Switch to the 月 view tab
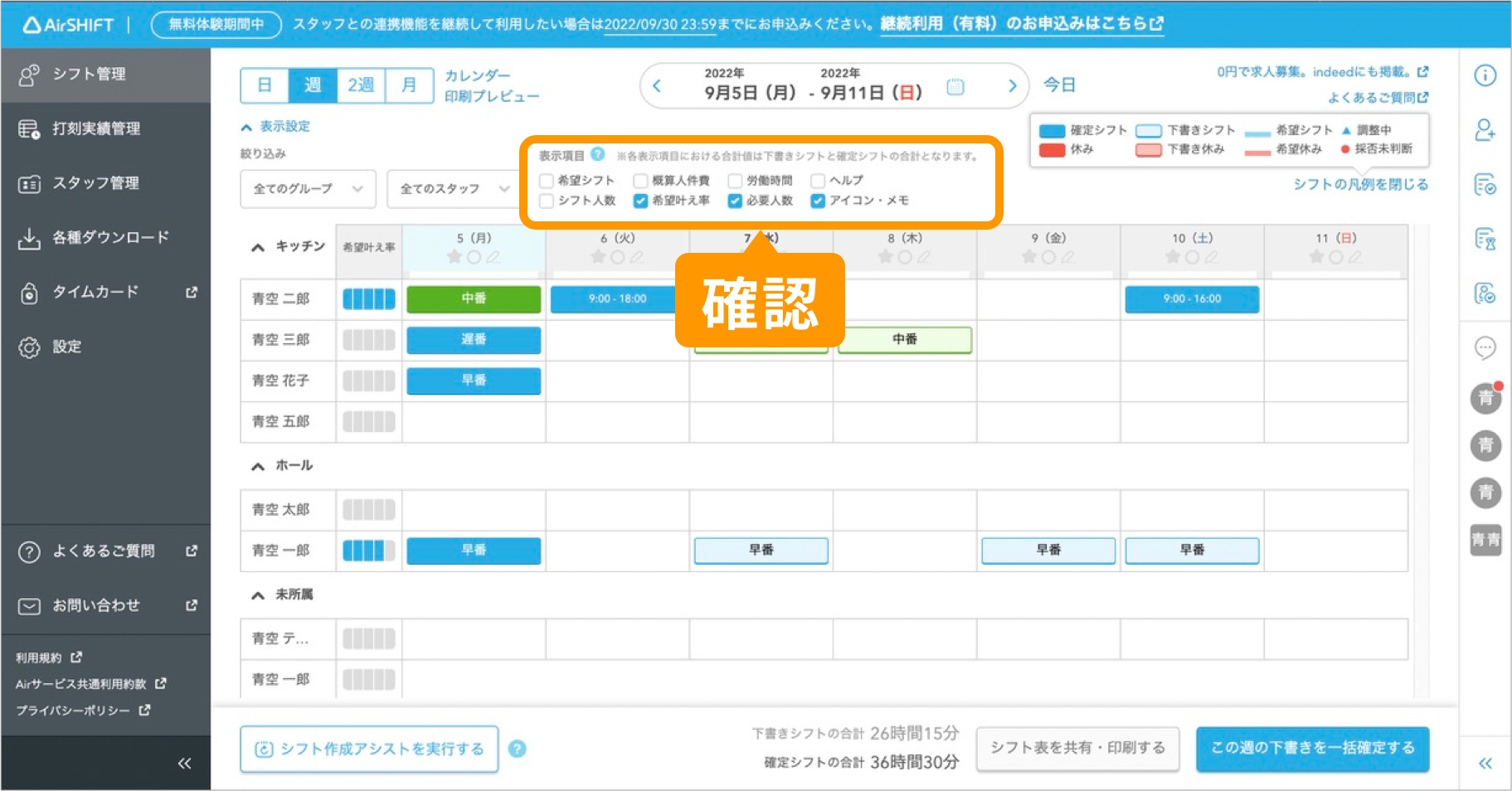The width and height of the screenshot is (1512, 791). pos(408,84)
